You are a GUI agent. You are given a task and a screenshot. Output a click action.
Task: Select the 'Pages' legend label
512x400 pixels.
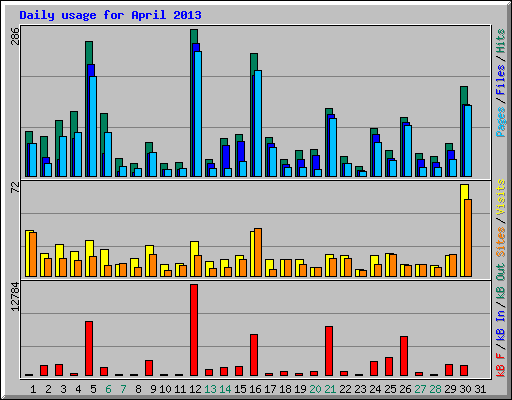coord(501,122)
